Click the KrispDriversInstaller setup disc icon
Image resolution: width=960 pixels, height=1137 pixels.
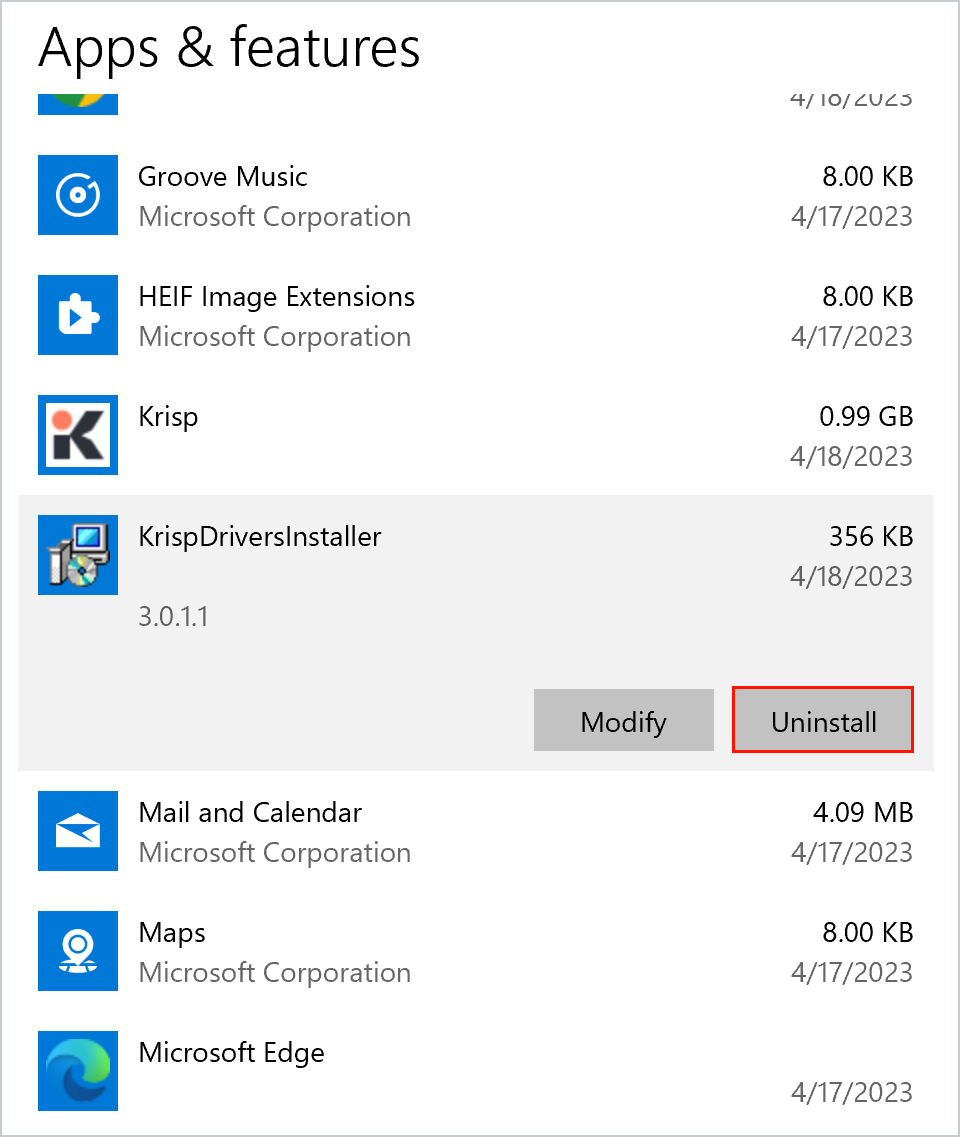click(x=78, y=555)
